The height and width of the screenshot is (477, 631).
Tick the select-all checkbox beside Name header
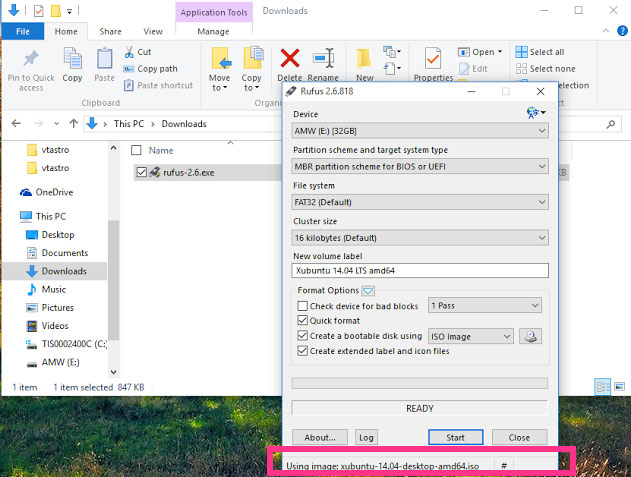(136, 150)
